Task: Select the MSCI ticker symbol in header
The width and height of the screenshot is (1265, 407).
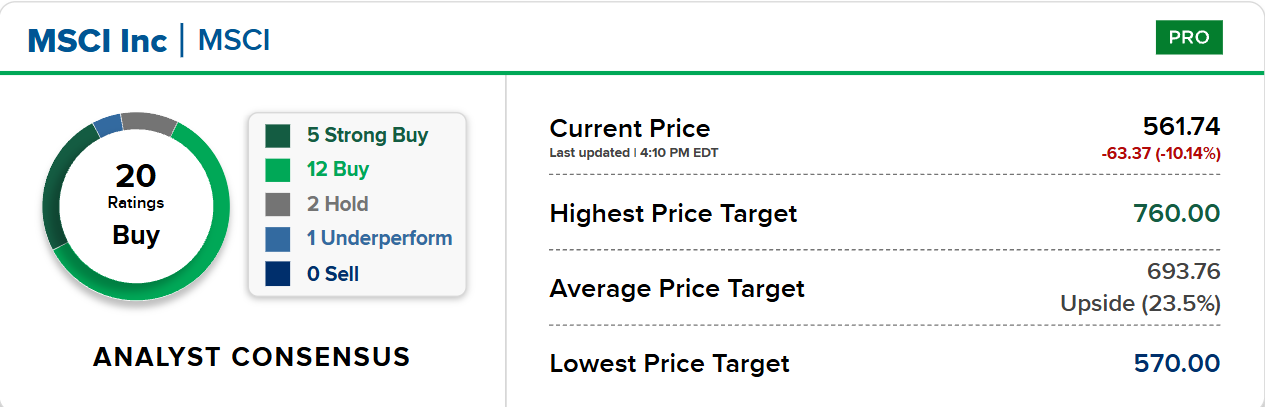Action: [234, 41]
